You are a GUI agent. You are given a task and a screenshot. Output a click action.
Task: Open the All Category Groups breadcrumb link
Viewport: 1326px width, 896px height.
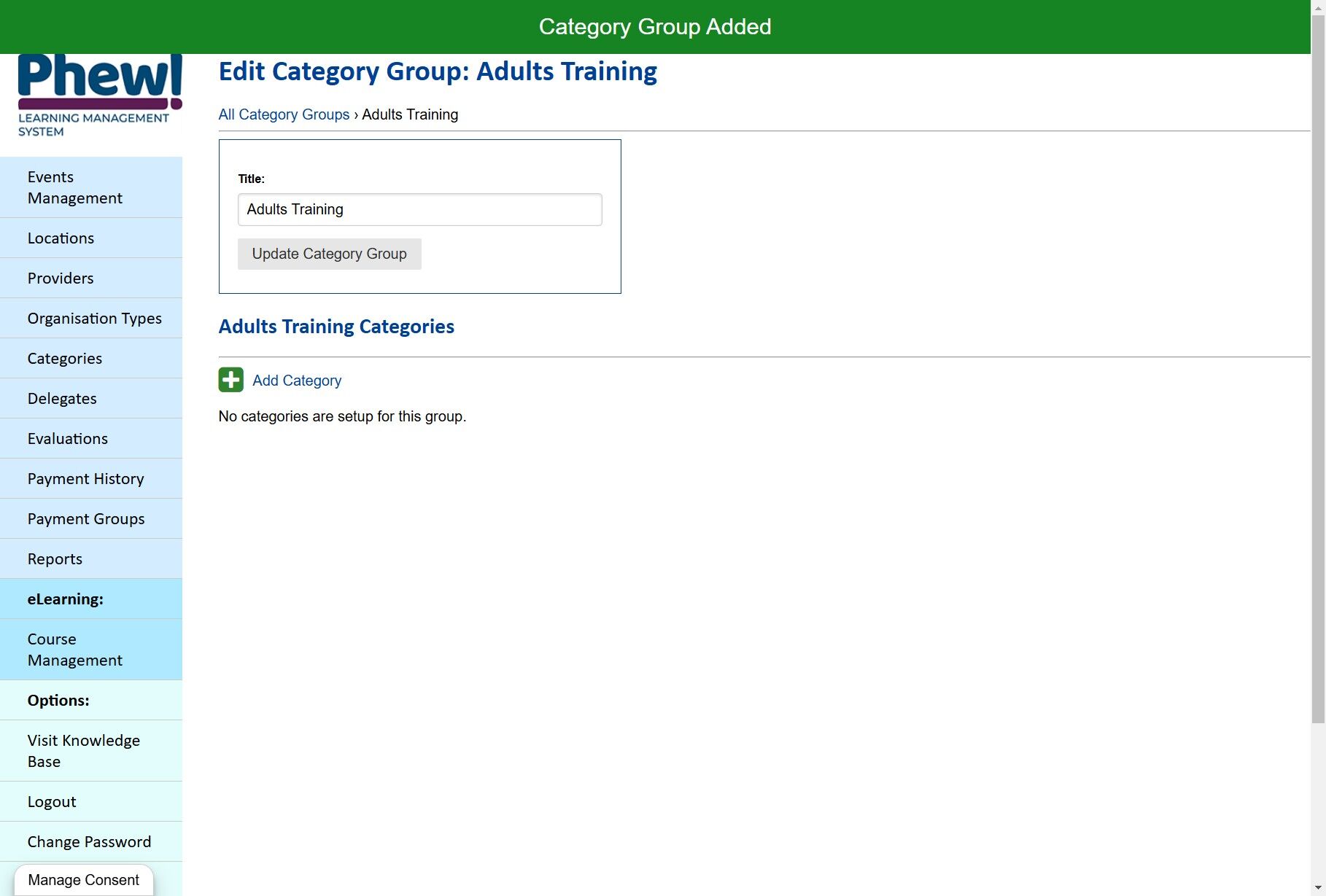(x=284, y=114)
